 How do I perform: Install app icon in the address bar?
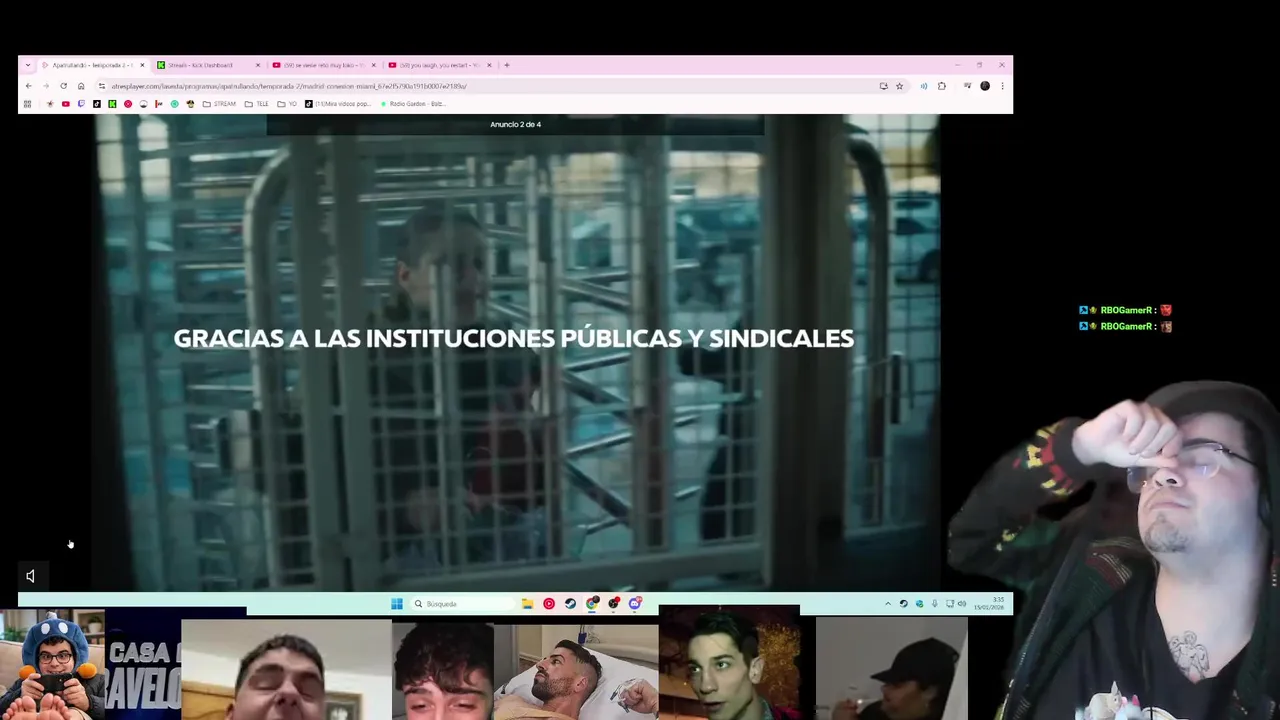pos(883,86)
